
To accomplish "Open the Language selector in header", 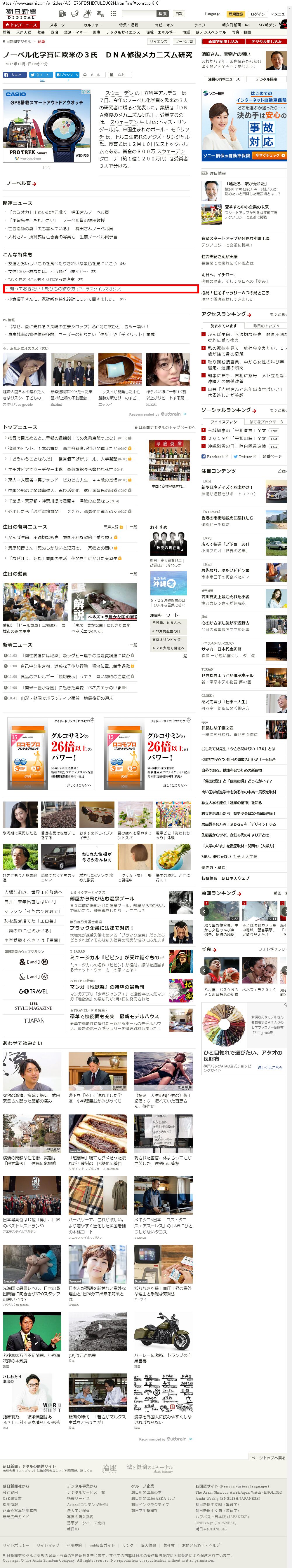I will pyautogui.click(x=212, y=13).
